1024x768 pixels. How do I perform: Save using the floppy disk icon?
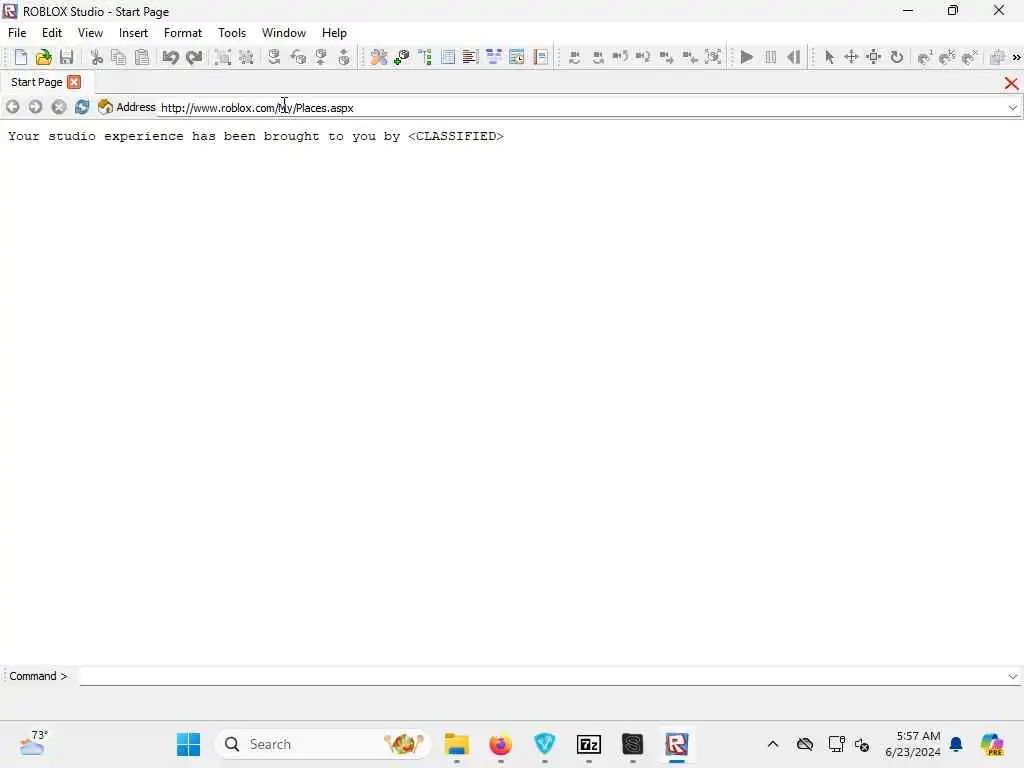tap(66, 57)
